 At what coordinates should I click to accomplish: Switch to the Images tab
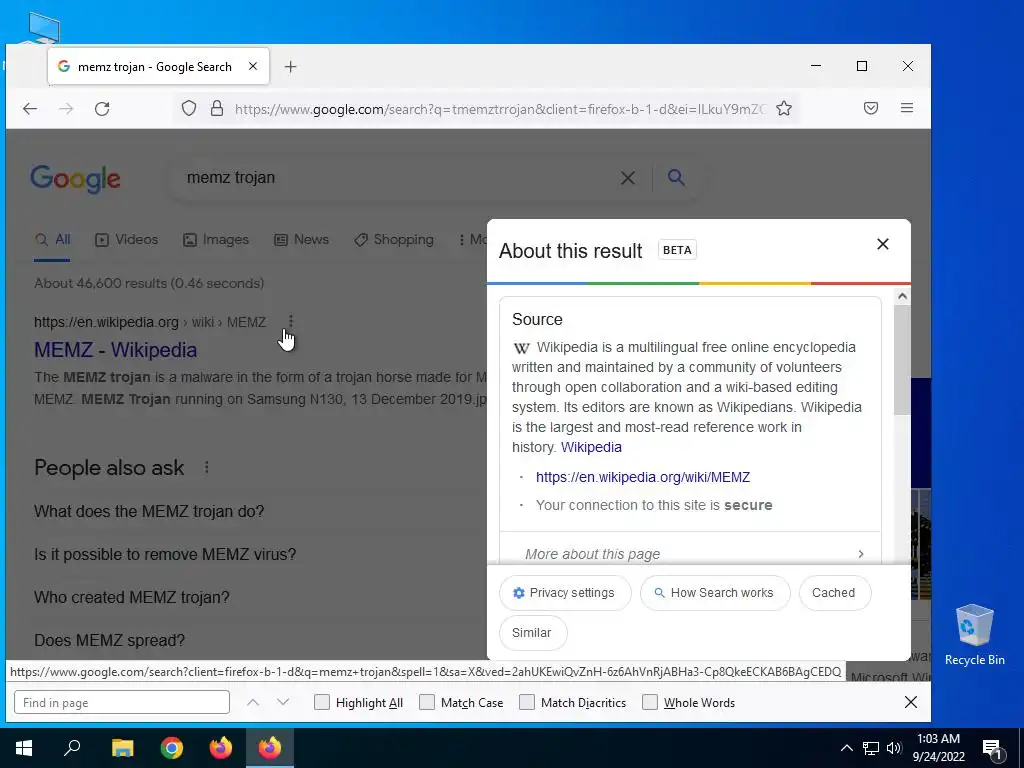tap(216, 240)
